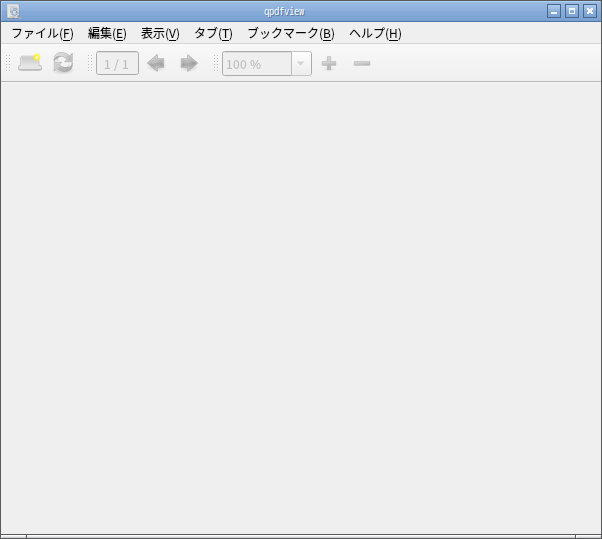
Task: Maximize the qpdfview window
Action: pyautogui.click(x=572, y=11)
